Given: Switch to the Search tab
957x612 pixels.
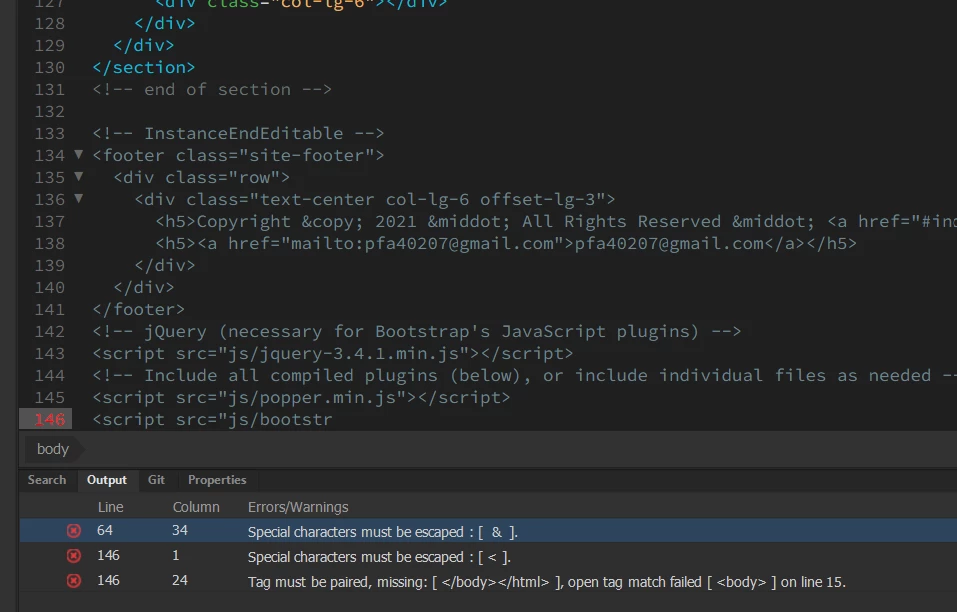Looking at the screenshot, I should pos(47,480).
